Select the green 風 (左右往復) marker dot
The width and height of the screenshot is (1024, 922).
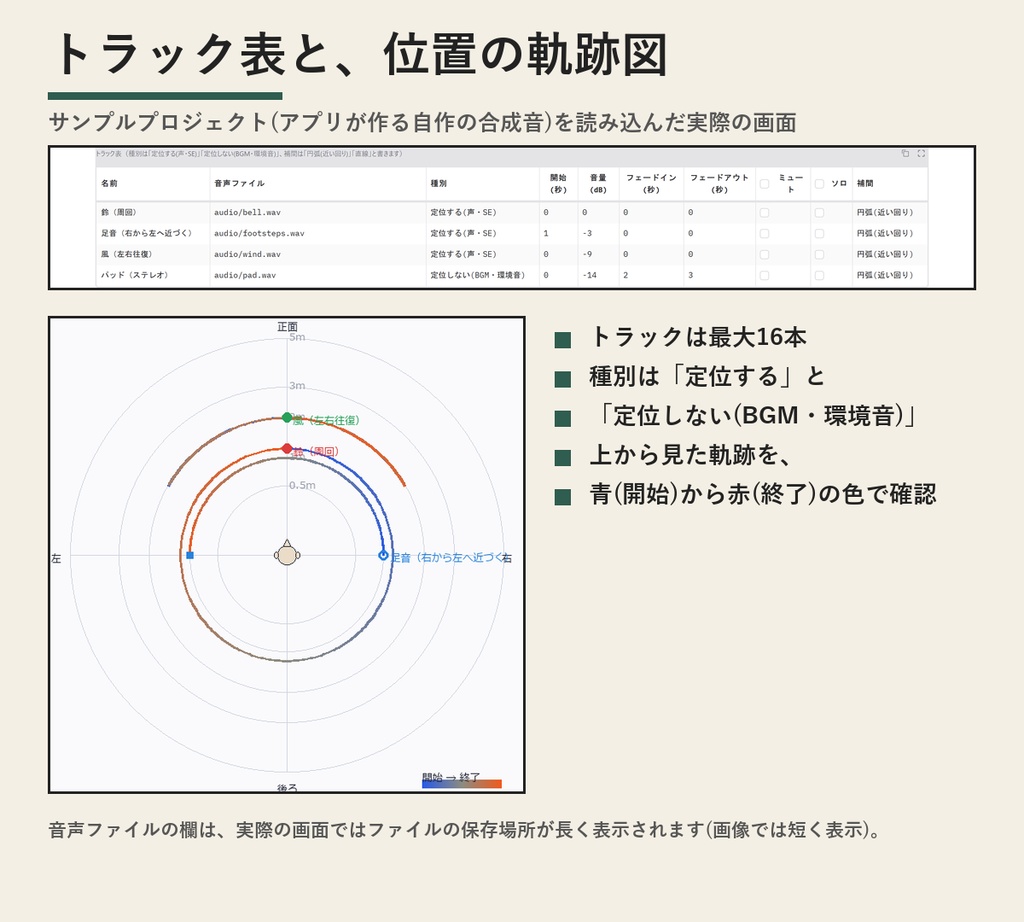(287, 417)
